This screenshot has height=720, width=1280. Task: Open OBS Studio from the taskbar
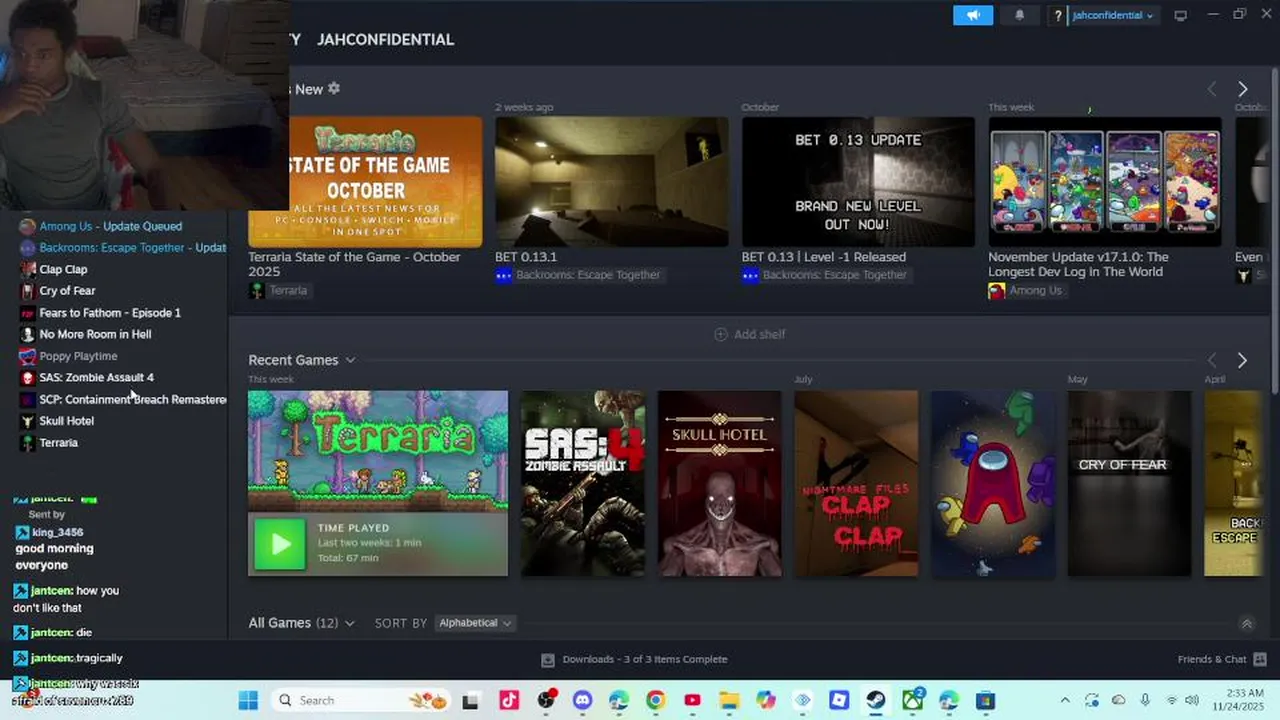coord(546,701)
